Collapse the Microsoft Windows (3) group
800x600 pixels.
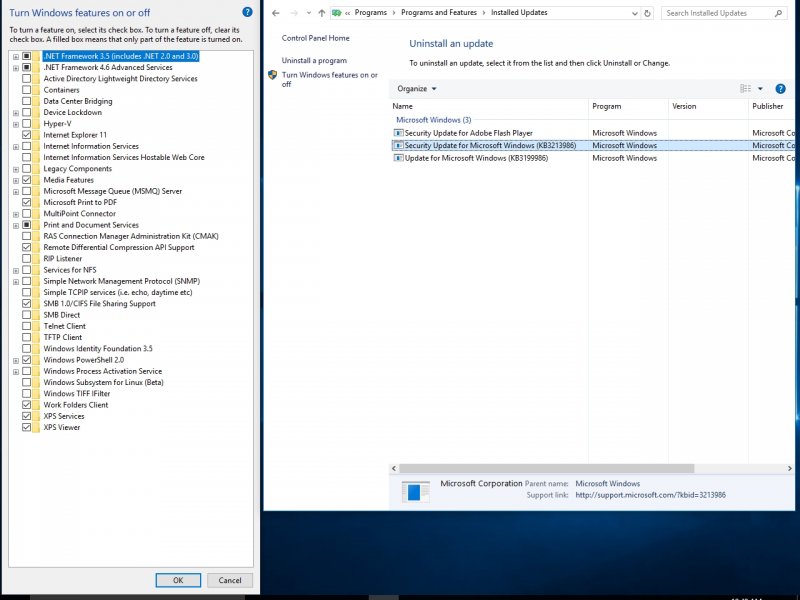click(433, 120)
